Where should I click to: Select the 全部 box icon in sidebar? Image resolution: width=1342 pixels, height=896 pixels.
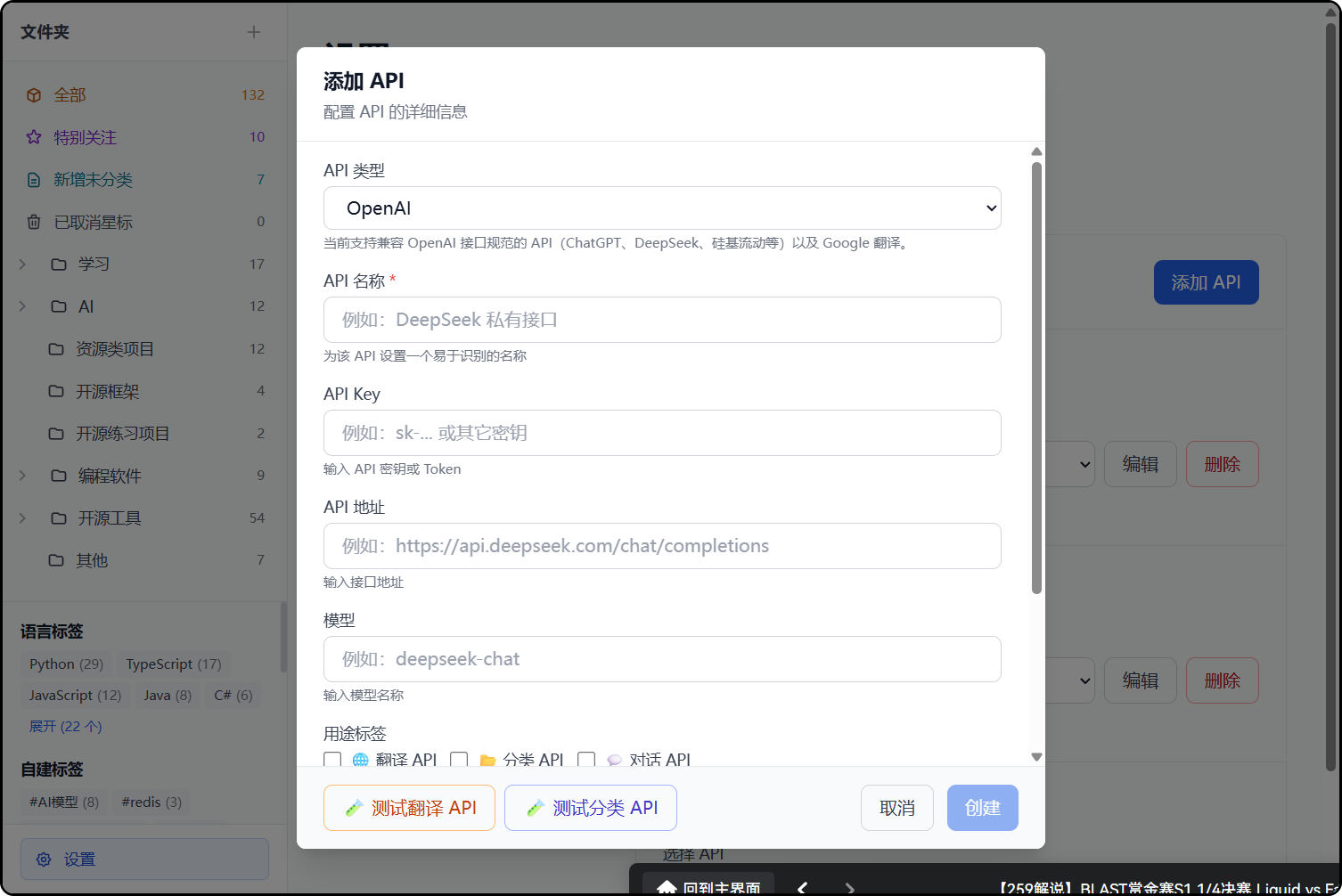[34, 94]
